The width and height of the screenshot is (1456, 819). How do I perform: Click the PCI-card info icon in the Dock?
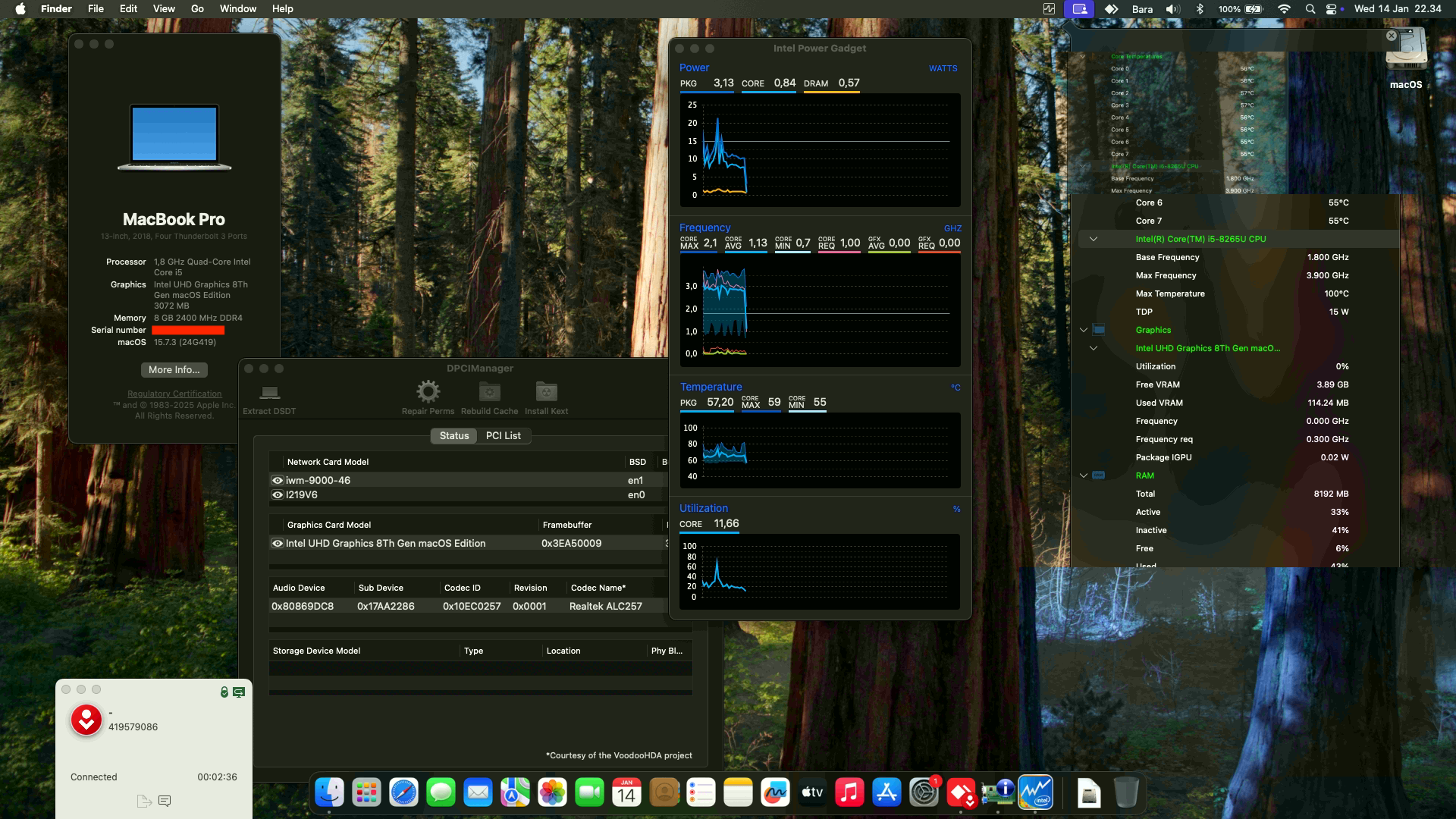point(999,792)
